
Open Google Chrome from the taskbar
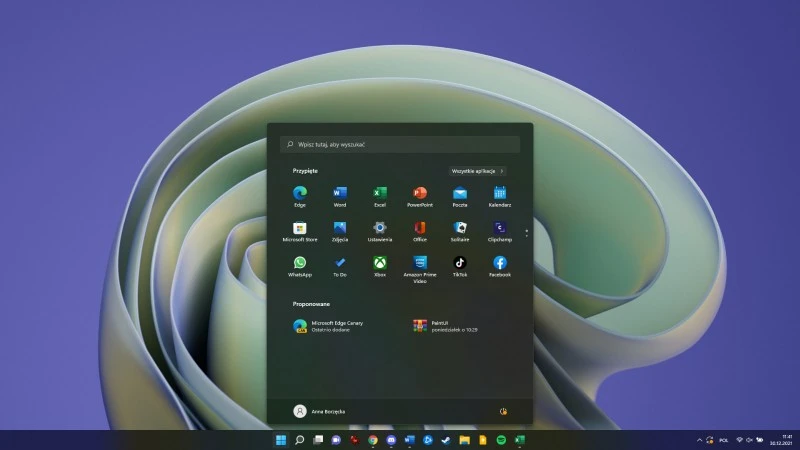tap(373, 440)
